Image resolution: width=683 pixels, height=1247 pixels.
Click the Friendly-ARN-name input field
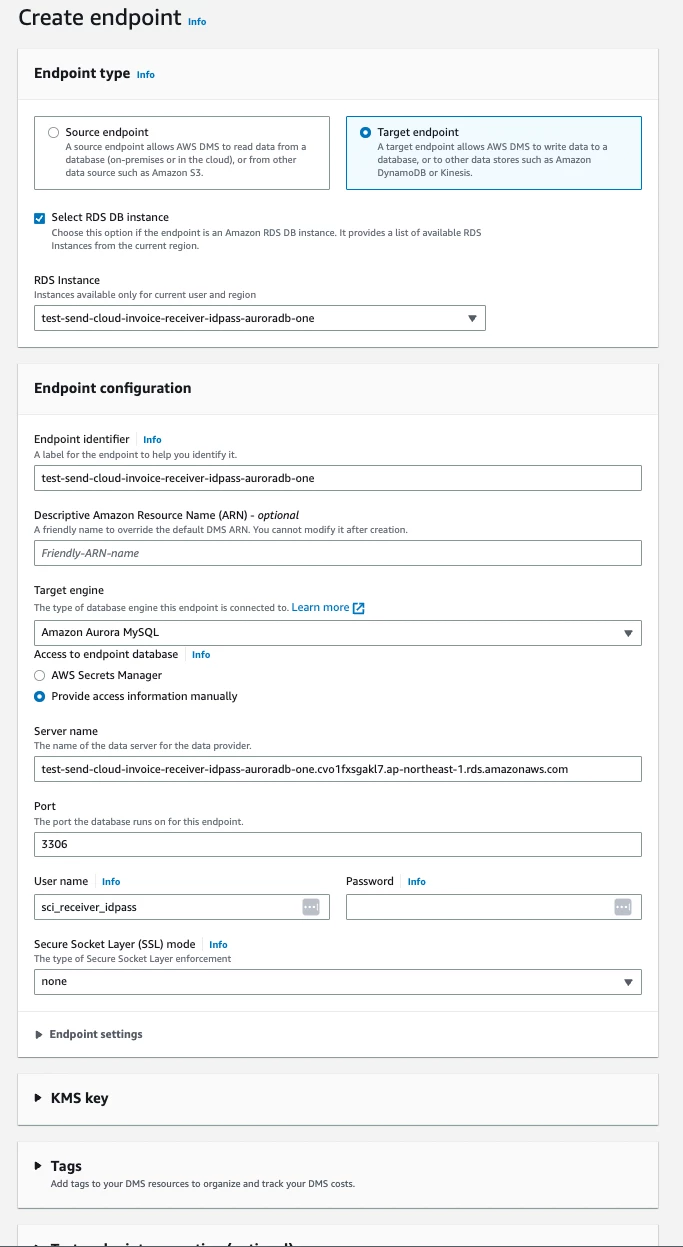338,553
